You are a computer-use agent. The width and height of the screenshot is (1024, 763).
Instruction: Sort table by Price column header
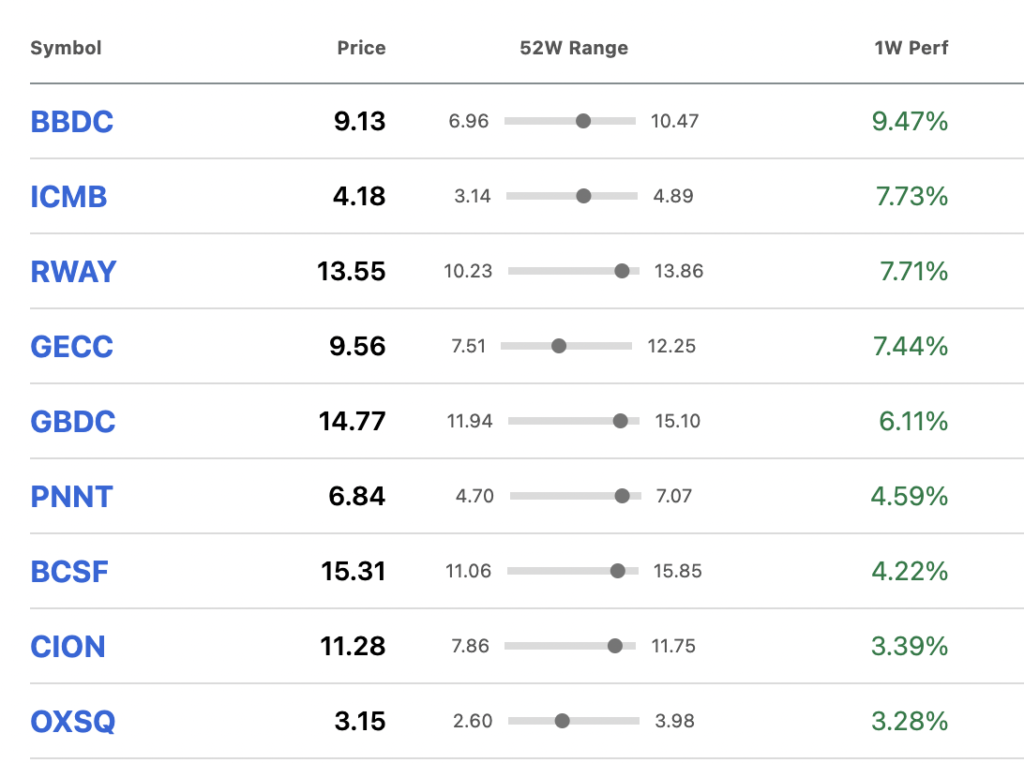tap(361, 48)
